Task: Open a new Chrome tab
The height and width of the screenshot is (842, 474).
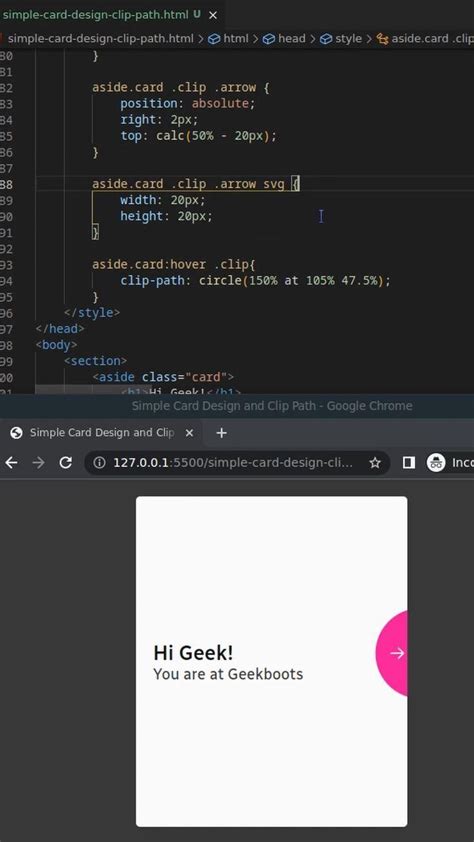Action: [x=221, y=433]
